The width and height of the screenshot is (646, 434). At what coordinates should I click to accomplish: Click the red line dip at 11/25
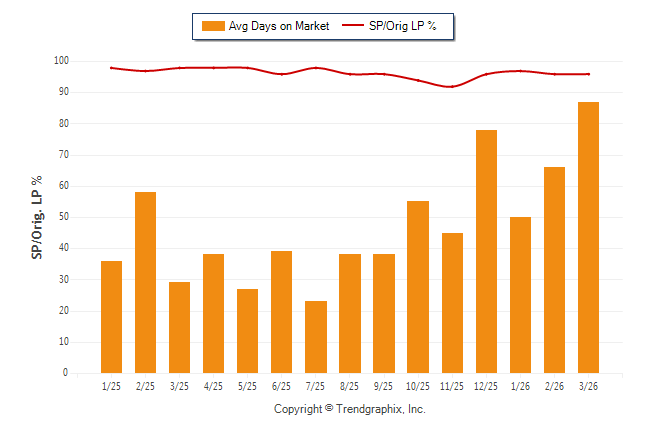452,87
